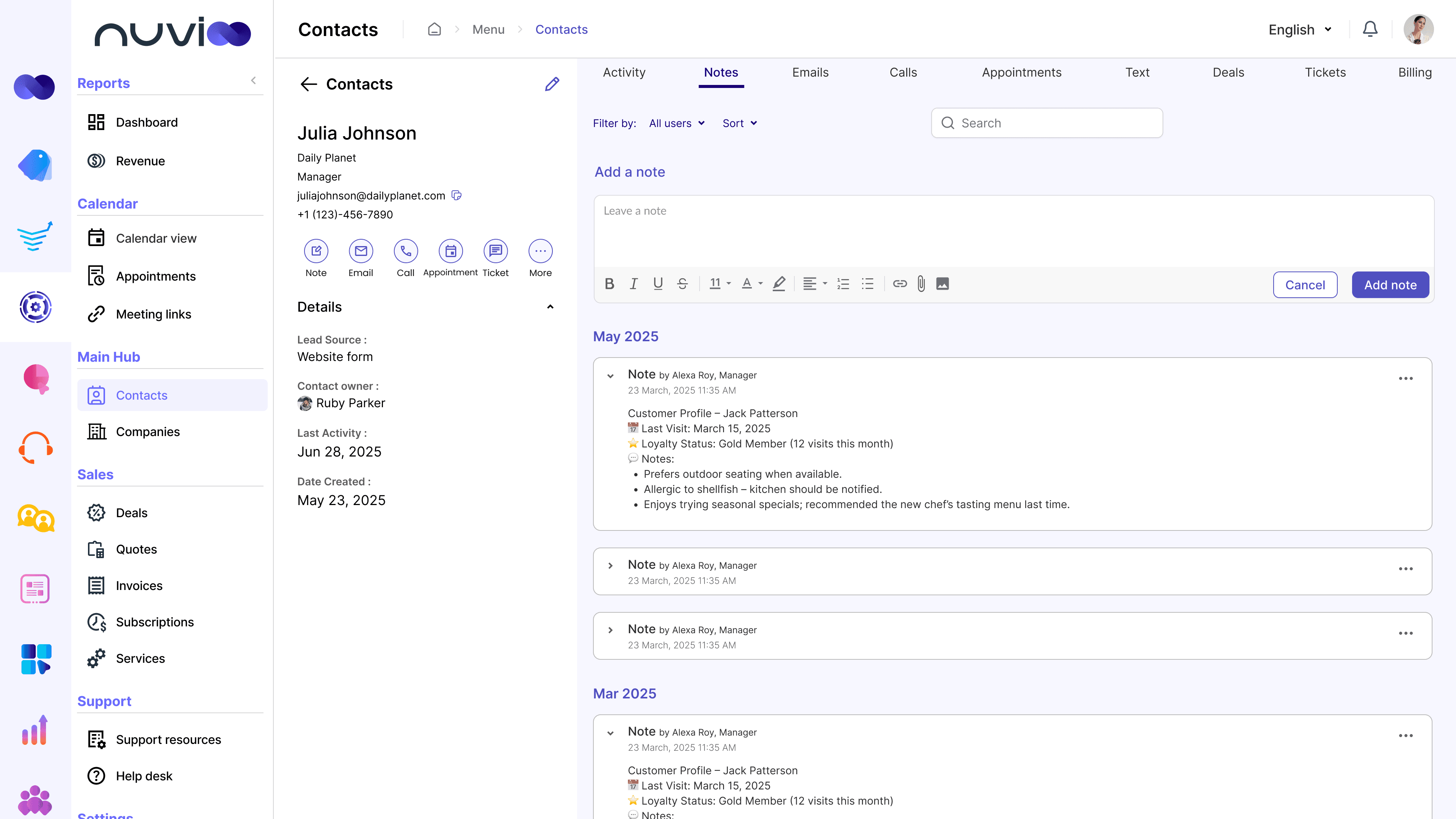Insert a link in note editor

[900, 284]
